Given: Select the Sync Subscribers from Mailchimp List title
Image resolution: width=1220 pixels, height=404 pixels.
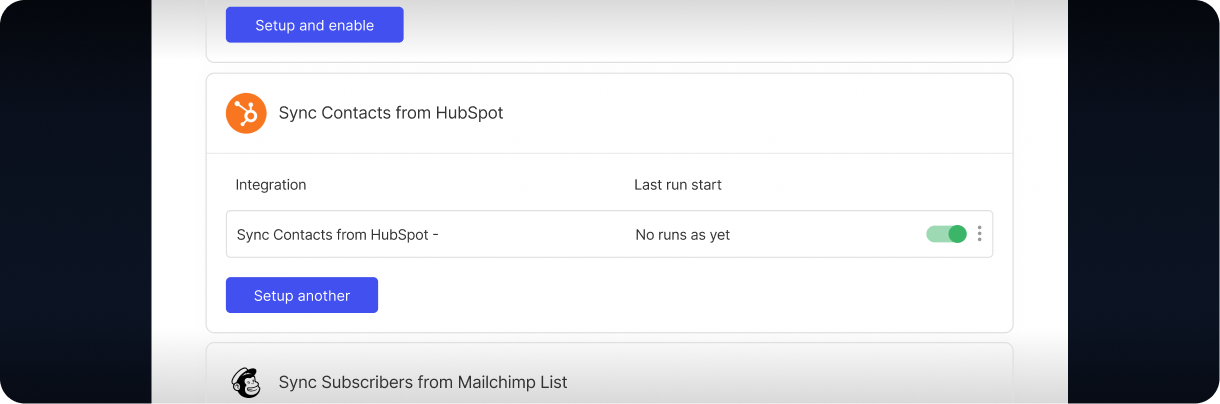Looking at the screenshot, I should [423, 382].
